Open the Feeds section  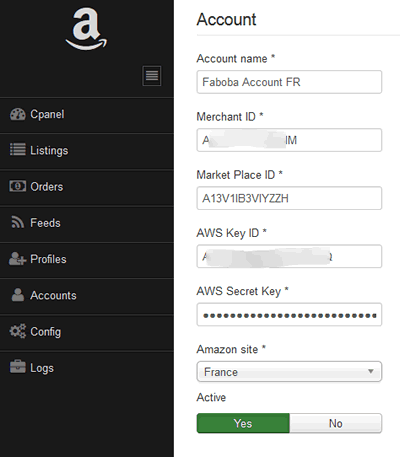point(87,224)
